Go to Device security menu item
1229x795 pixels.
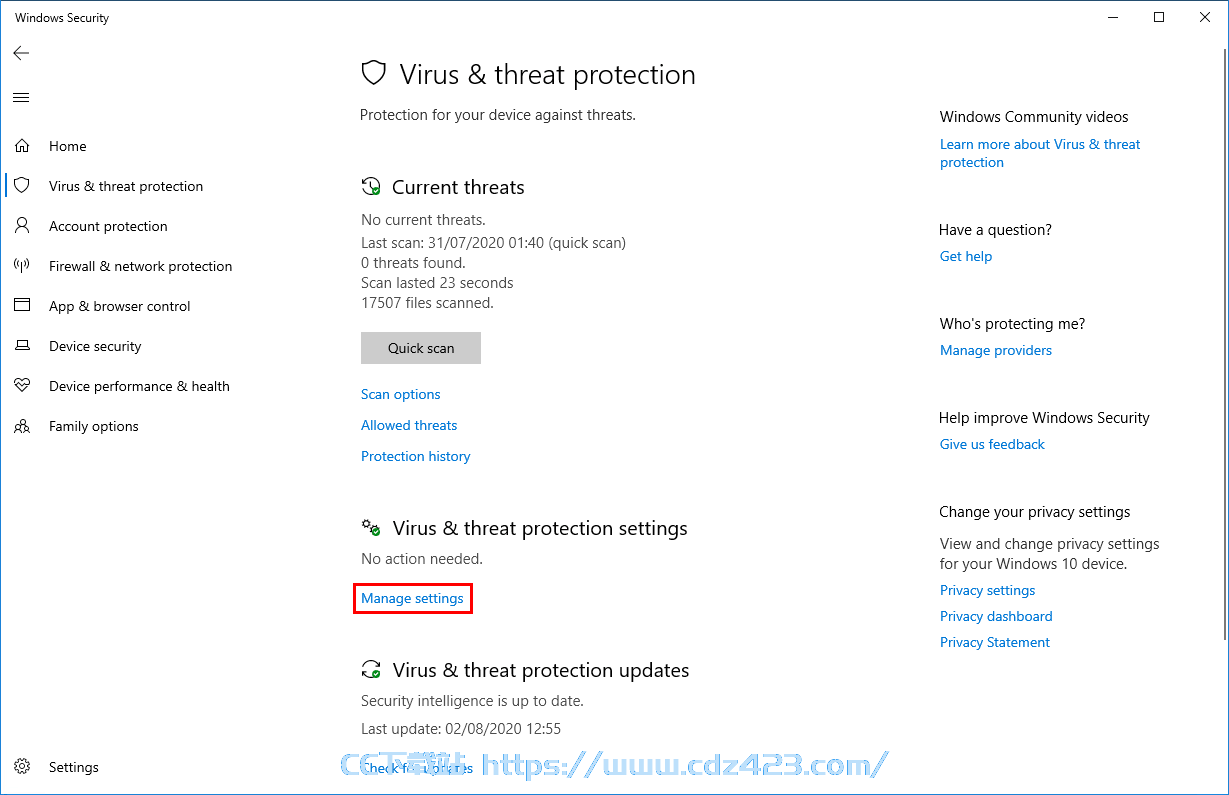pos(95,346)
